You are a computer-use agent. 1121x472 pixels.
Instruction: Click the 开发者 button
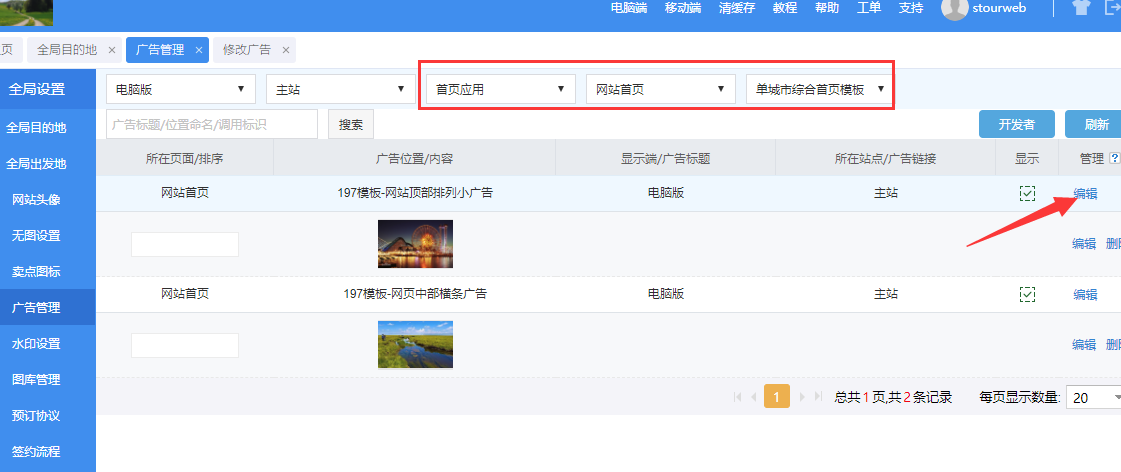pyautogui.click(x=1016, y=124)
